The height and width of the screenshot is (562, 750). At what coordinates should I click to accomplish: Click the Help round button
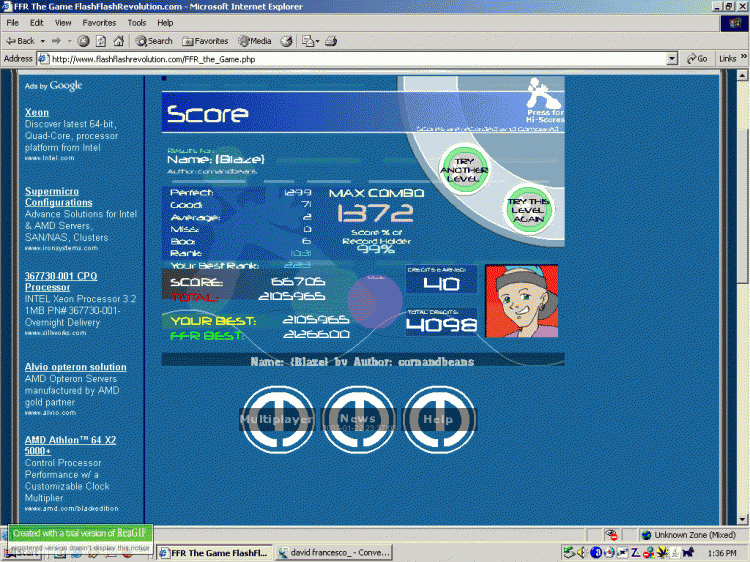[438, 419]
